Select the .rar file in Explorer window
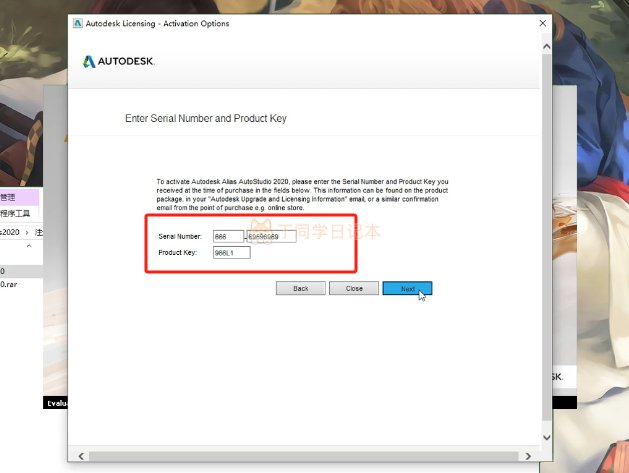This screenshot has height=473, width=629. coord(9,284)
